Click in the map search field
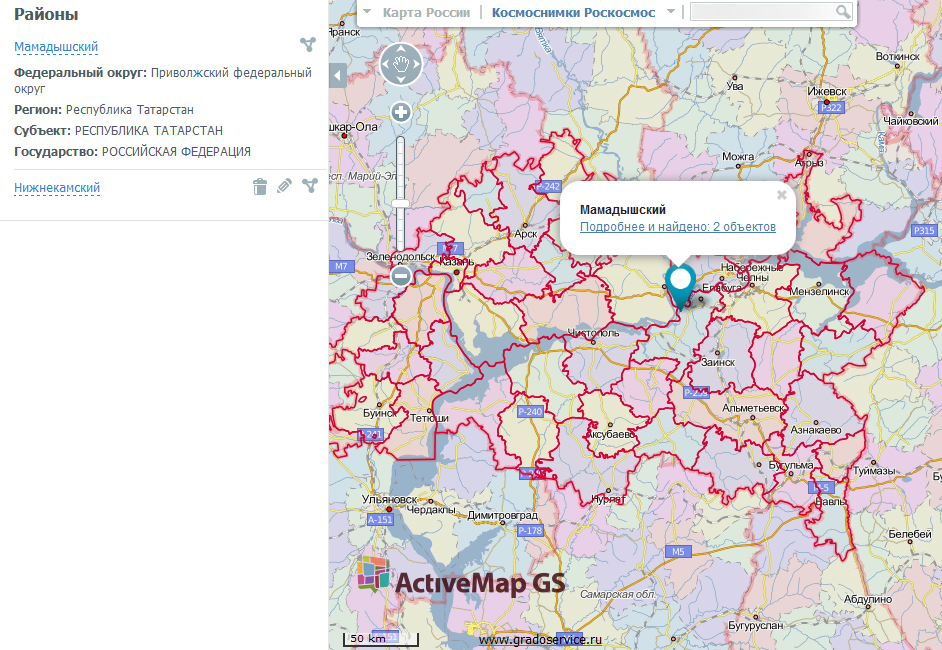 (762, 12)
